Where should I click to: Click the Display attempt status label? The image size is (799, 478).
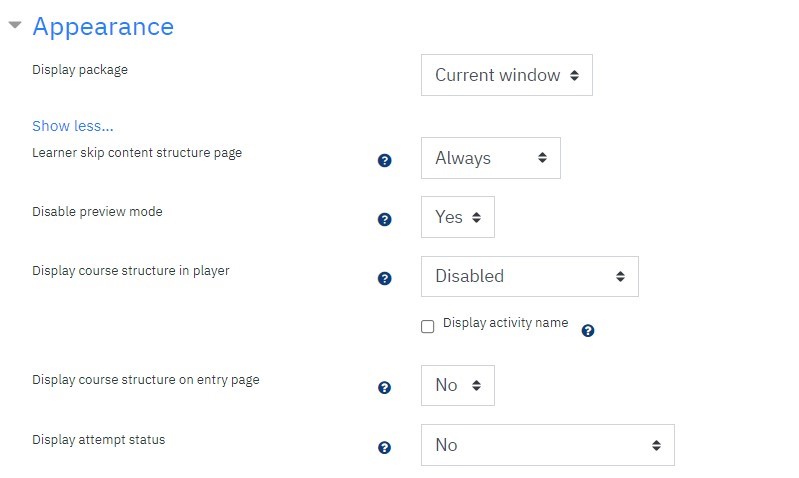pyautogui.click(x=99, y=440)
